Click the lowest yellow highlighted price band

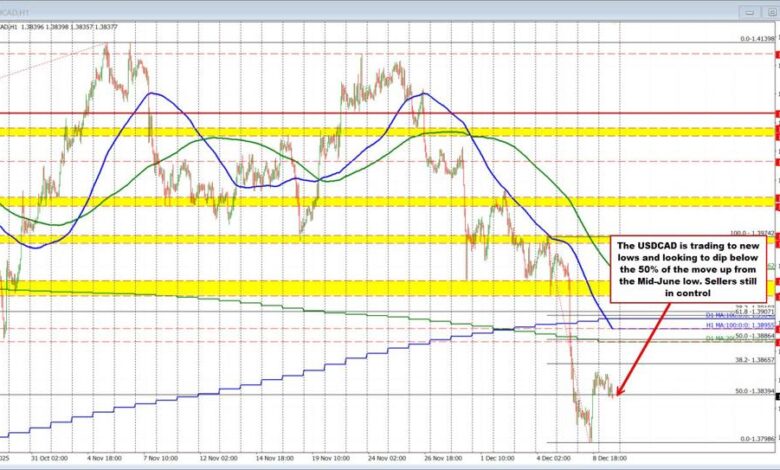(300, 287)
